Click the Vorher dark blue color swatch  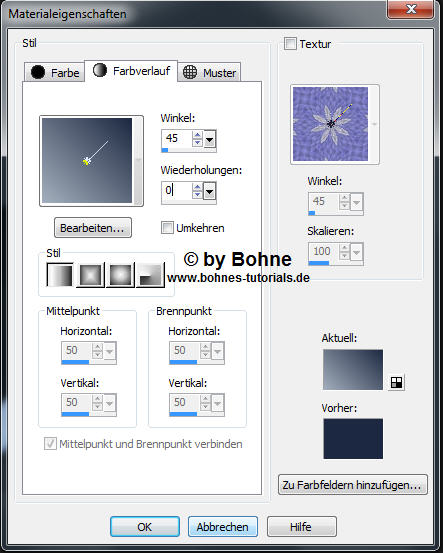pos(353,439)
